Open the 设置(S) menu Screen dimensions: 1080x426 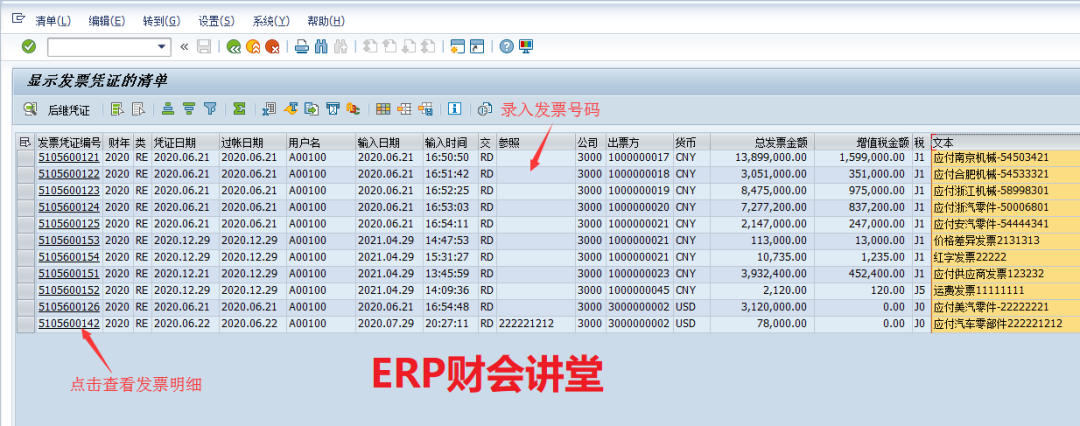[216, 20]
